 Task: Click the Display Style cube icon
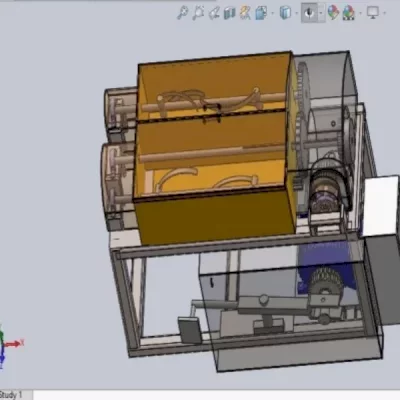(285, 13)
